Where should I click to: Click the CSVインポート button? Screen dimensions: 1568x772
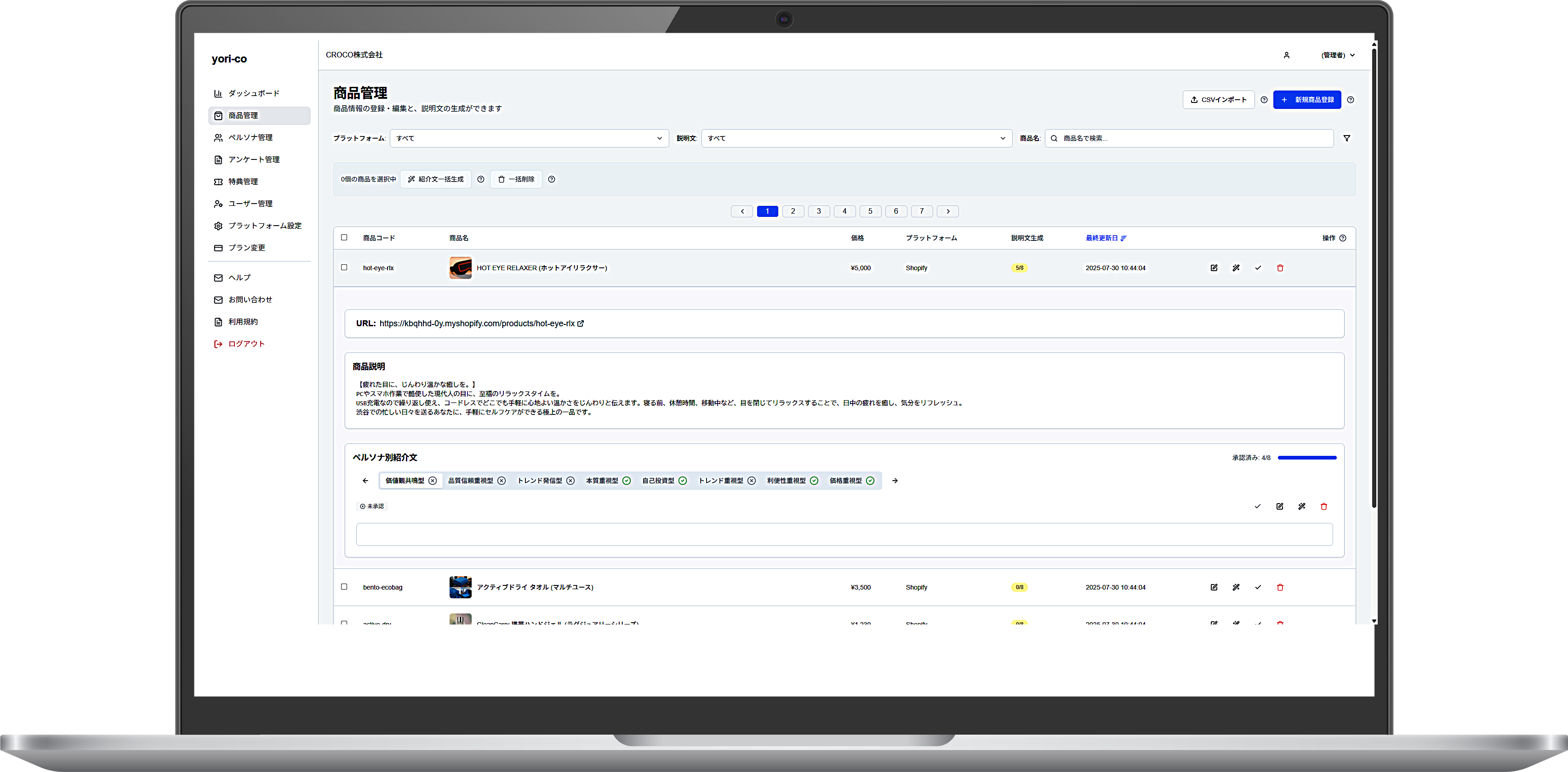pyautogui.click(x=1218, y=100)
